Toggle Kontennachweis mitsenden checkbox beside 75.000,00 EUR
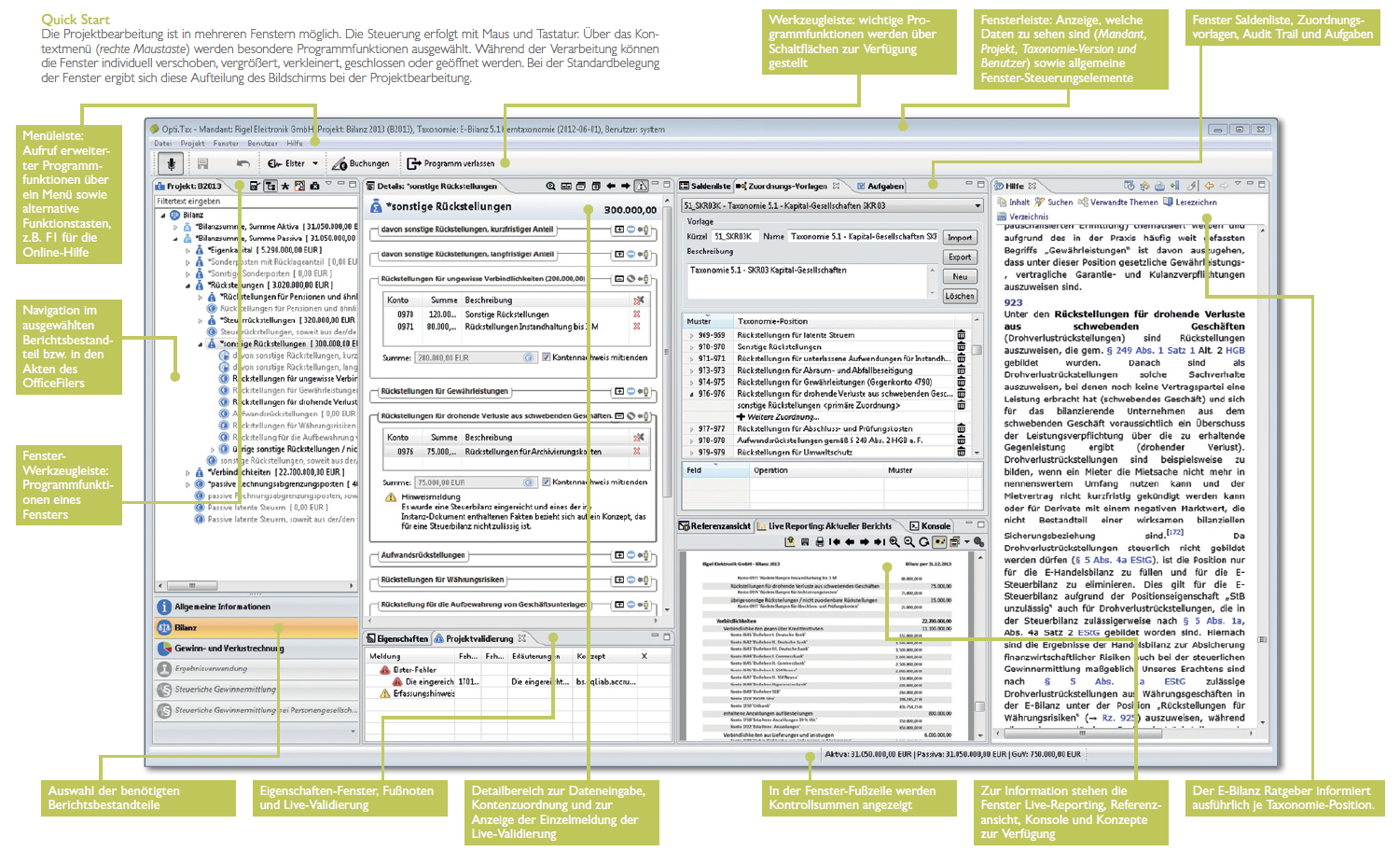1400x866 pixels. 546,482
